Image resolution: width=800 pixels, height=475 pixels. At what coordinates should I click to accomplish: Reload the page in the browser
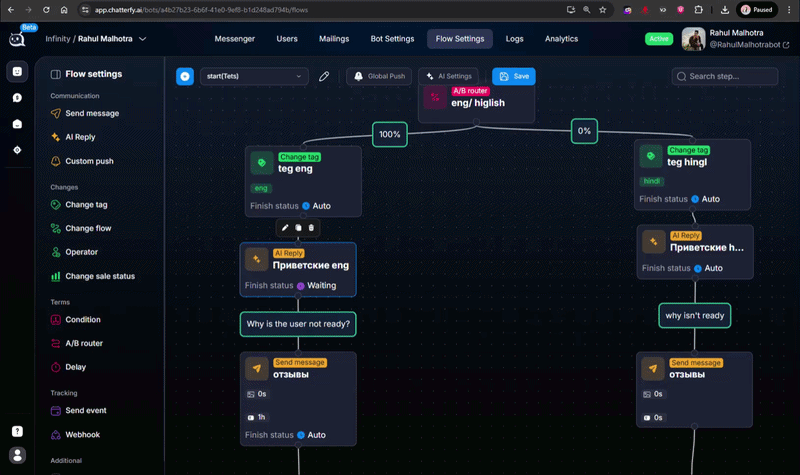coord(46,10)
